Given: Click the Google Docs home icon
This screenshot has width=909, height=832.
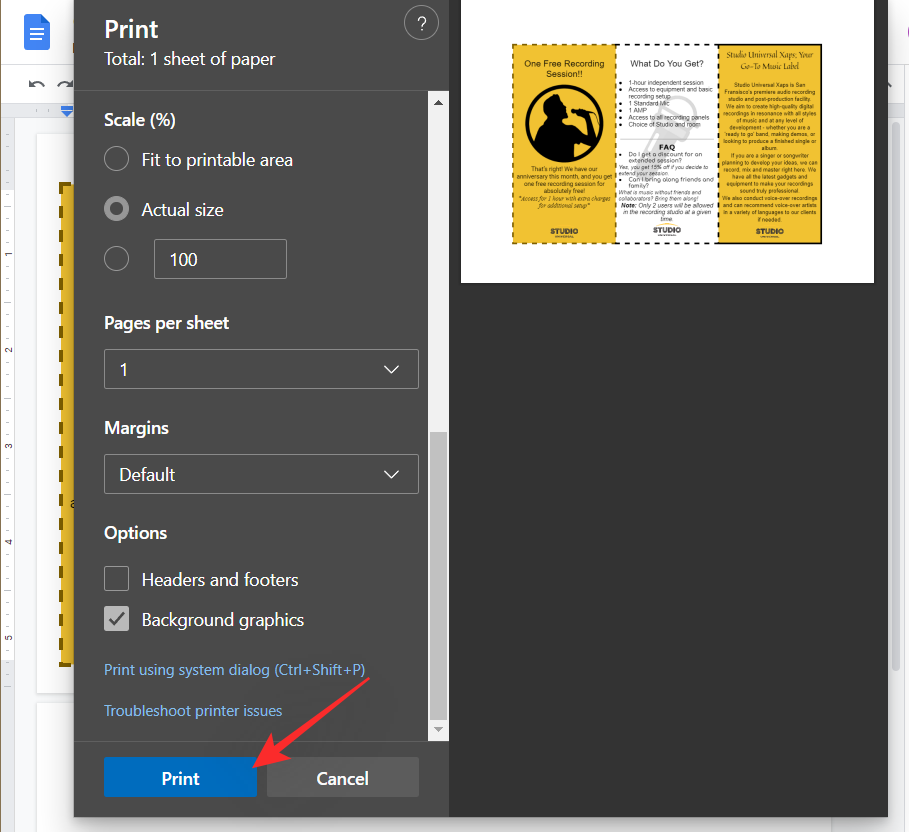Looking at the screenshot, I should [x=37, y=34].
